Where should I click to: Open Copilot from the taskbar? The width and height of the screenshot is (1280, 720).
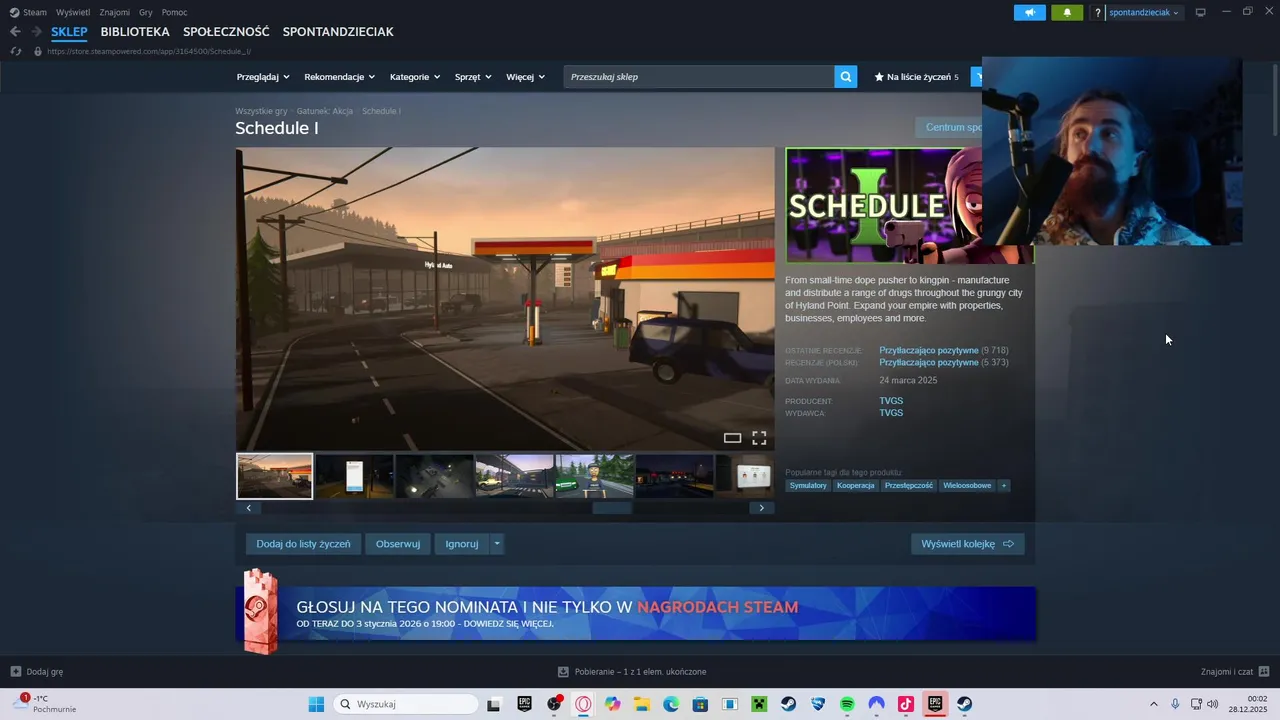pos(612,704)
